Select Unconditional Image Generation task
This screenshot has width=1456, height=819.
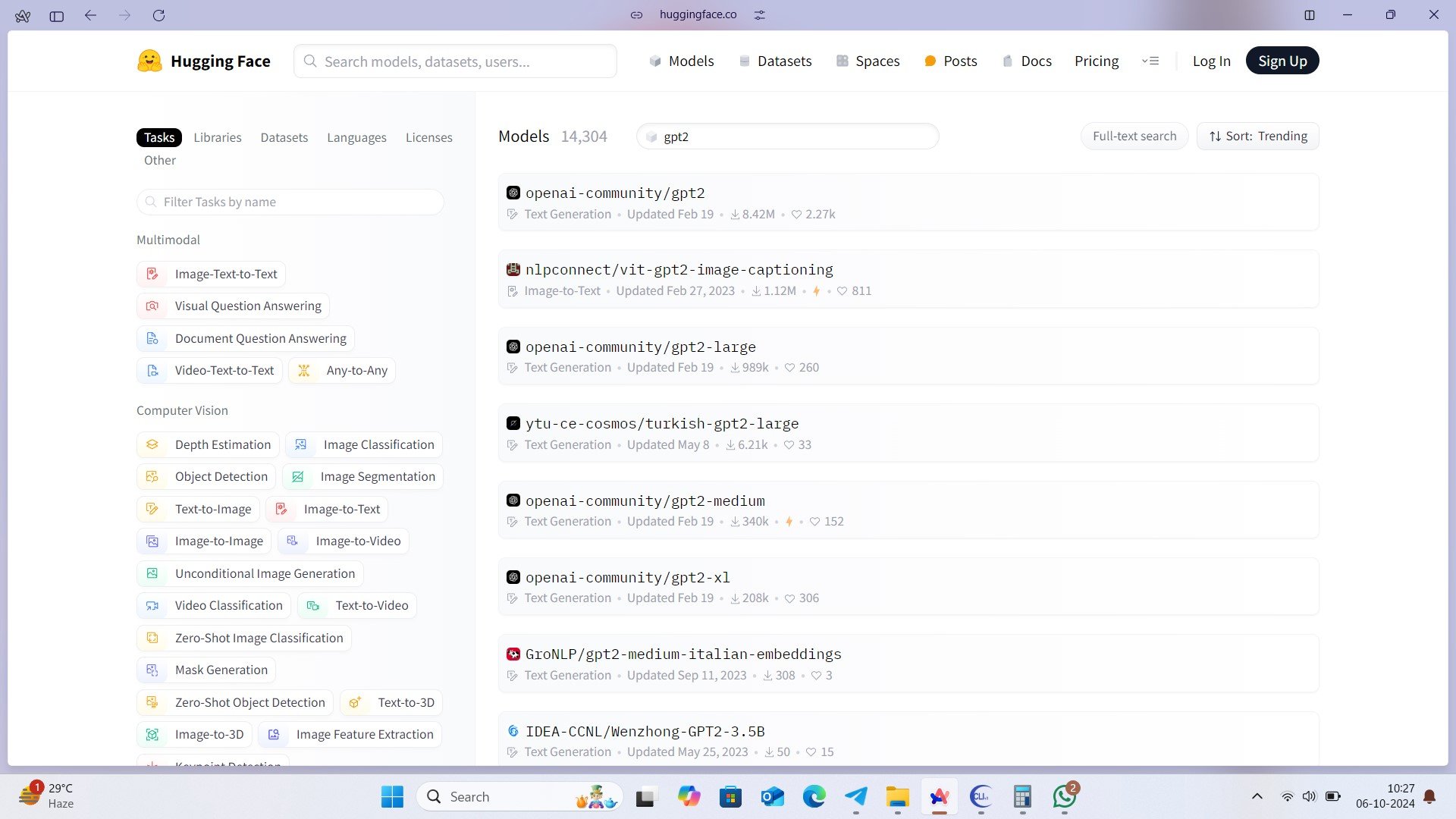click(x=250, y=573)
